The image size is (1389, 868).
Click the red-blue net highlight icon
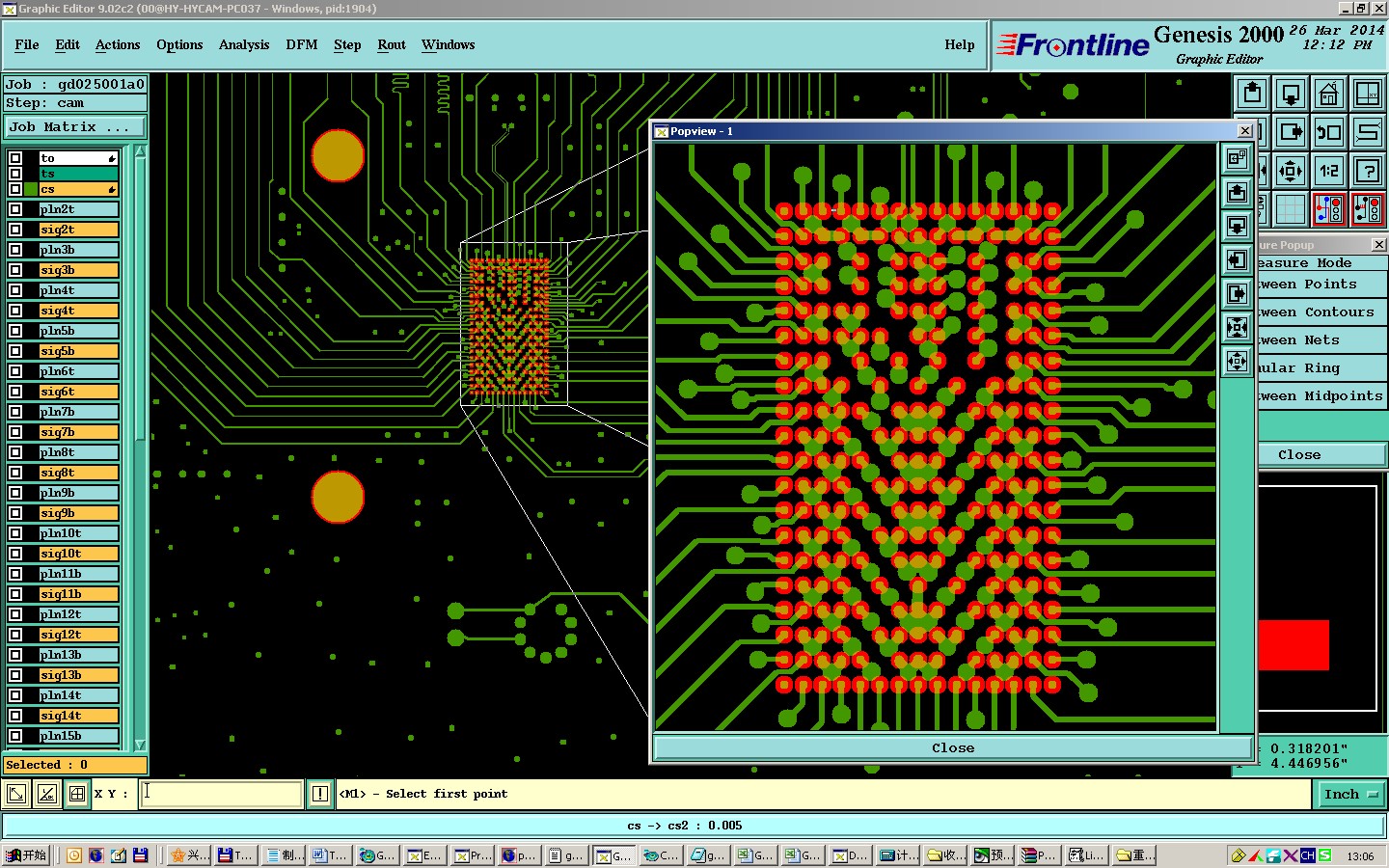[x=1329, y=208]
